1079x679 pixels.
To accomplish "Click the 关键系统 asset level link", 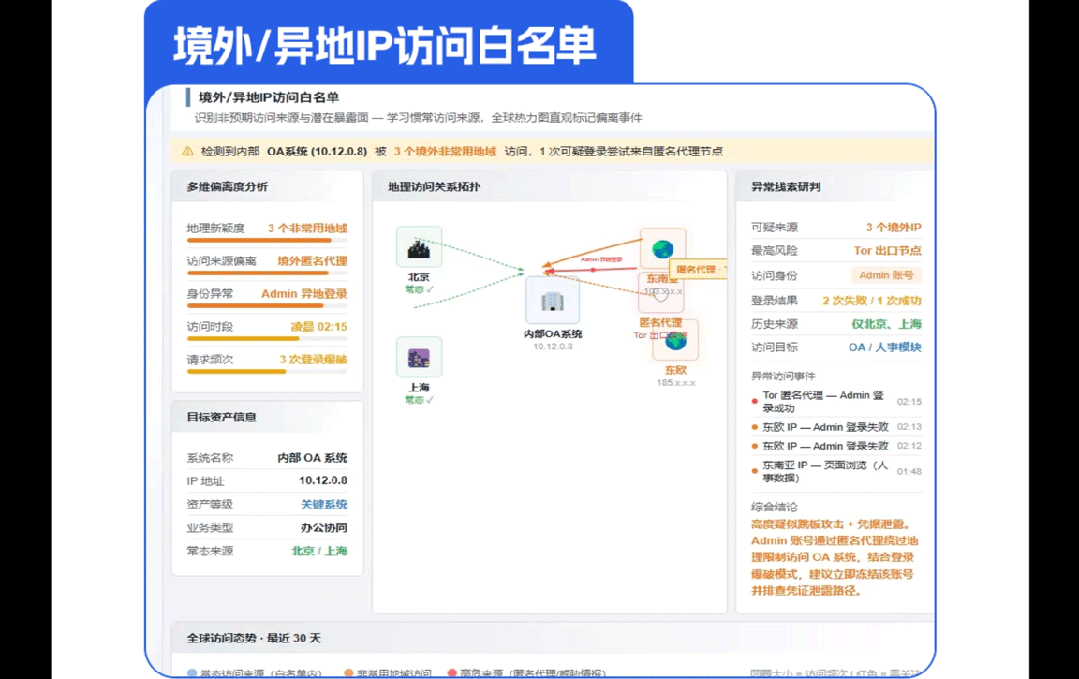I will point(324,504).
